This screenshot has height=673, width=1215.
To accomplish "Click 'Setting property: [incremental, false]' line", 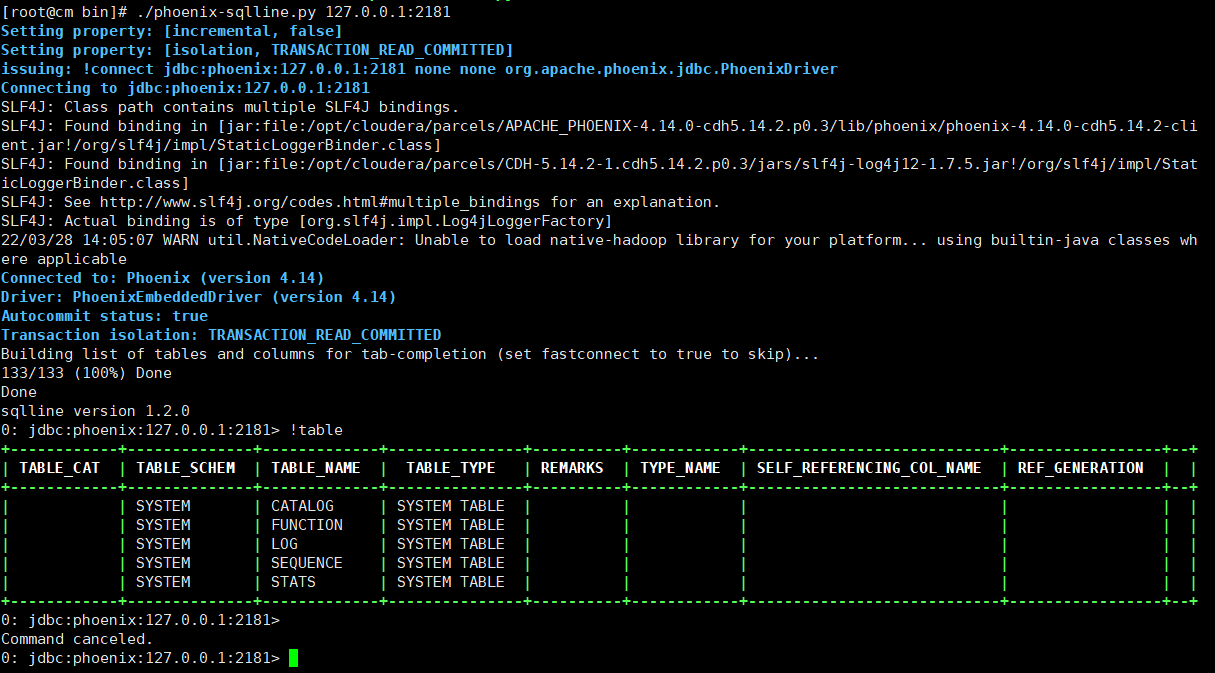I will [171, 31].
